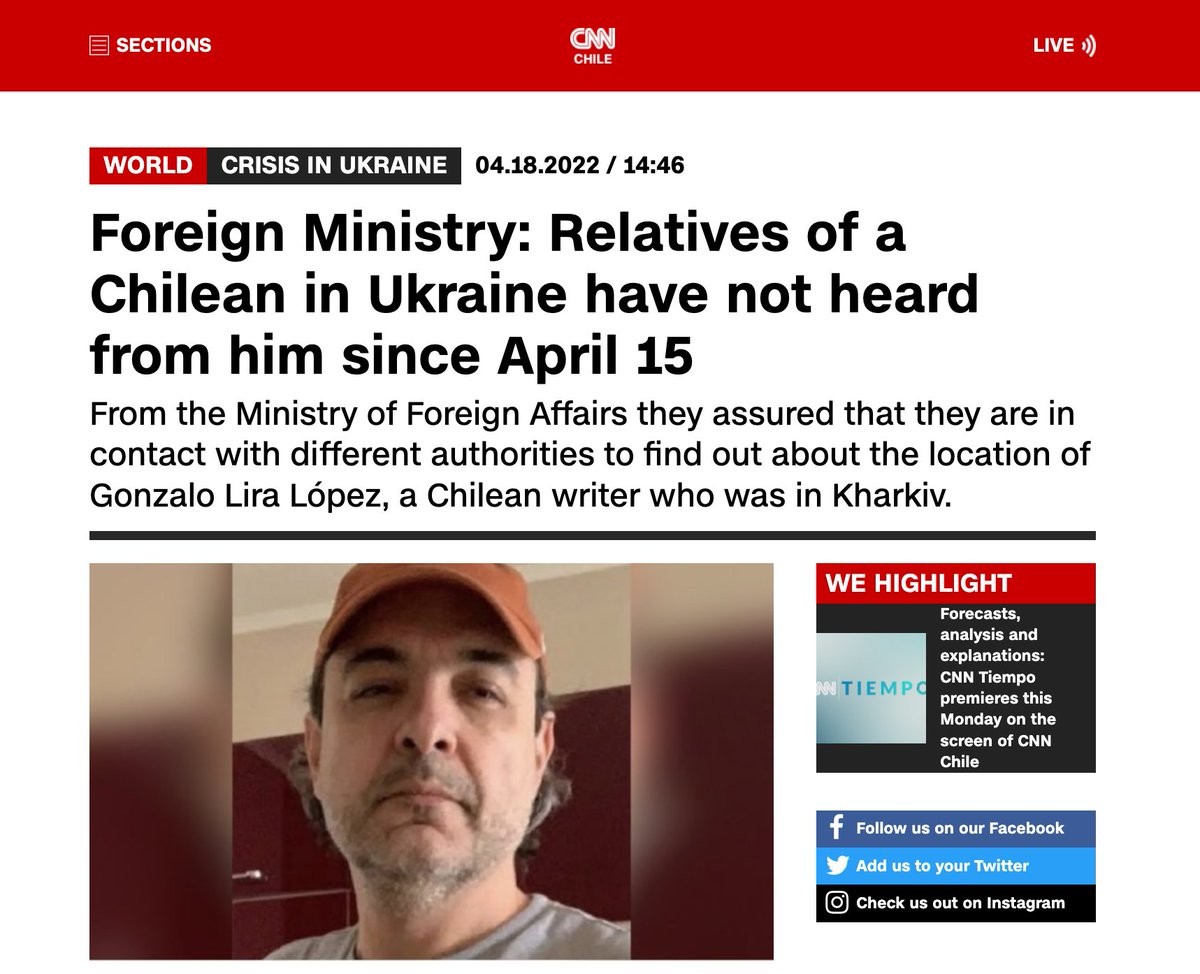Viewport: 1200px width, 974px height.
Task: Select the CRISIS IN UKRAINE tag
Action: click(334, 165)
